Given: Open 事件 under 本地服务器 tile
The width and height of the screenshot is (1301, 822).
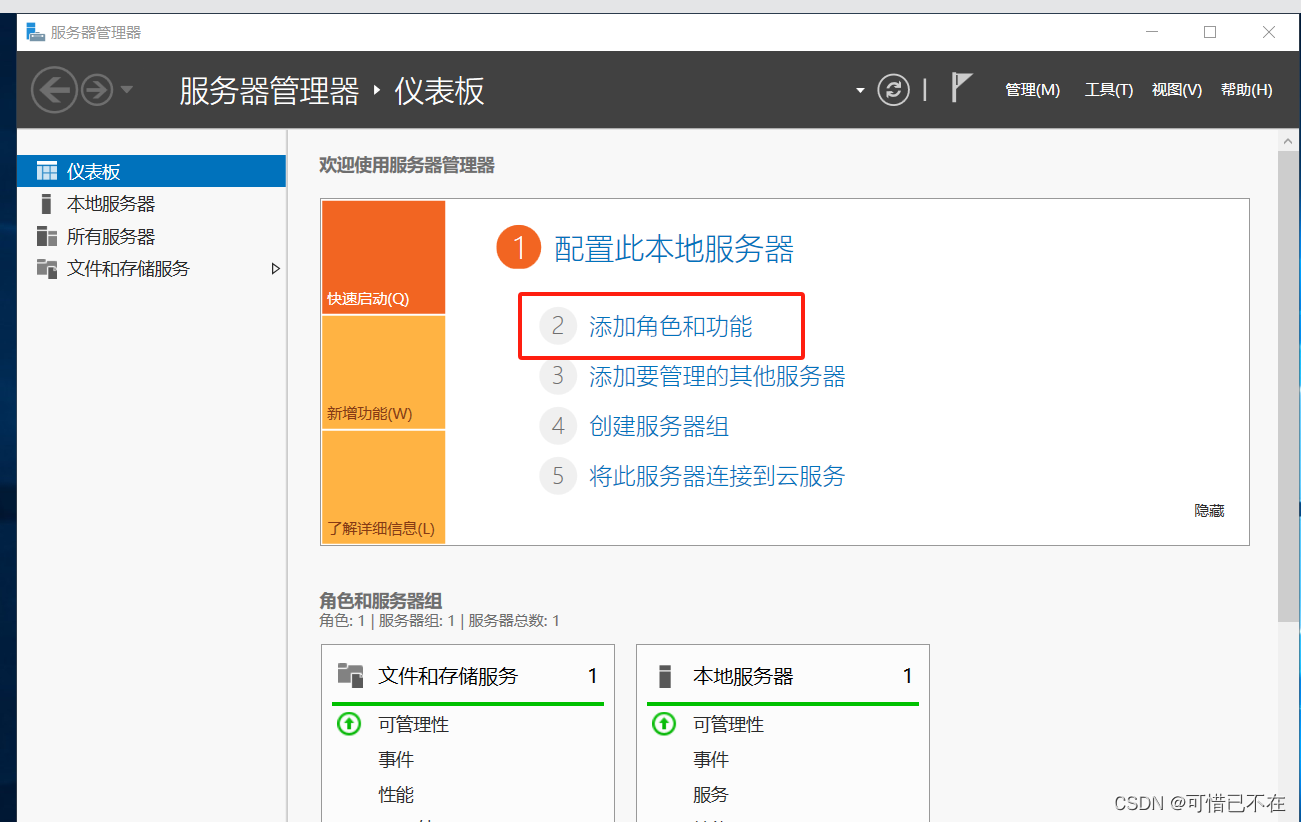Looking at the screenshot, I should (711, 759).
